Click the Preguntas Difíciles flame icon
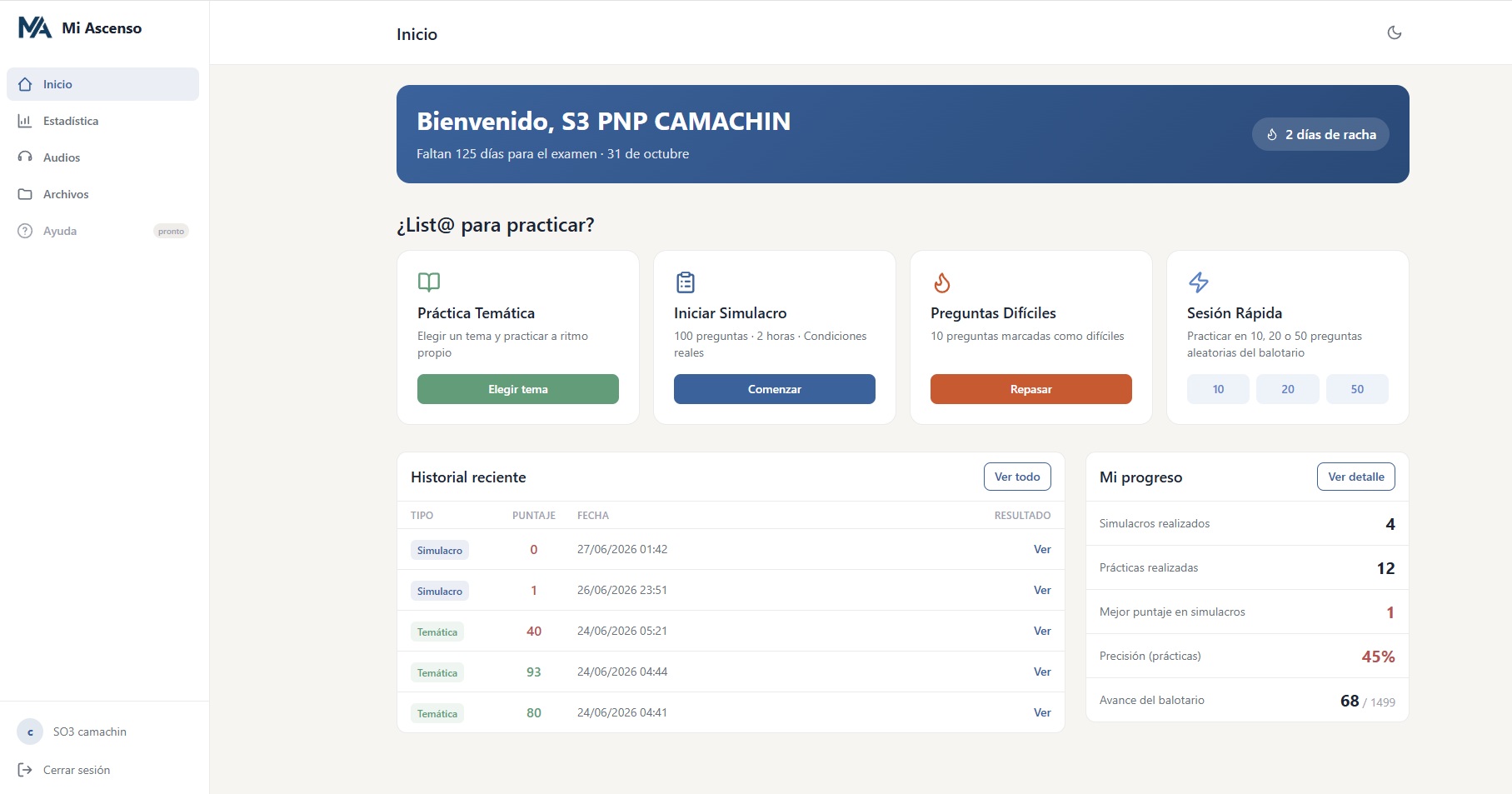This screenshot has width=1512, height=794. [942, 282]
